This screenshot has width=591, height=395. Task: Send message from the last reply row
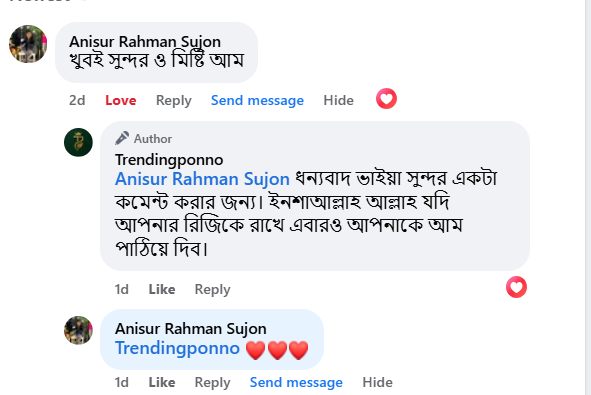coord(296,382)
